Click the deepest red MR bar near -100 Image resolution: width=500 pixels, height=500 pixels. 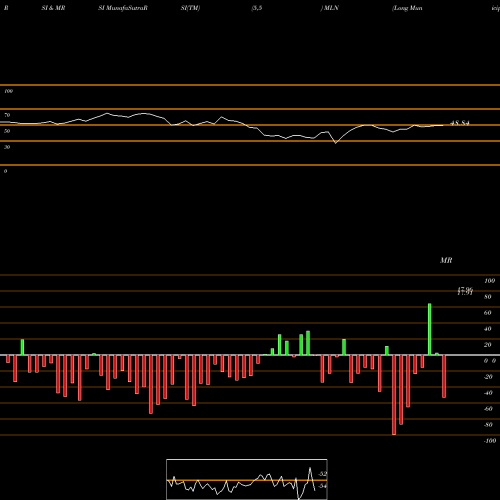click(x=394, y=395)
